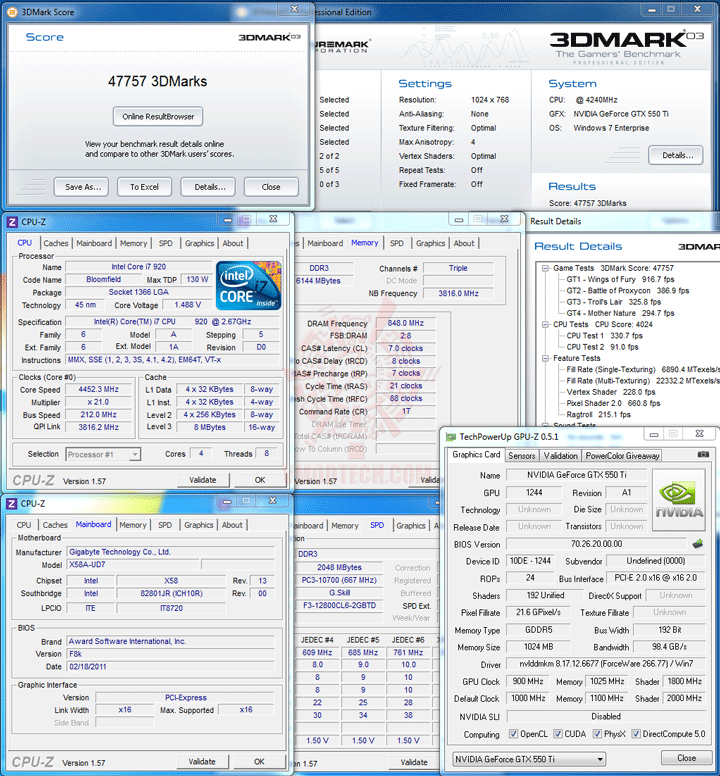Select the Vertex Shader 228.0 fps row
Viewport: 720px width, 776px height.
coord(611,392)
